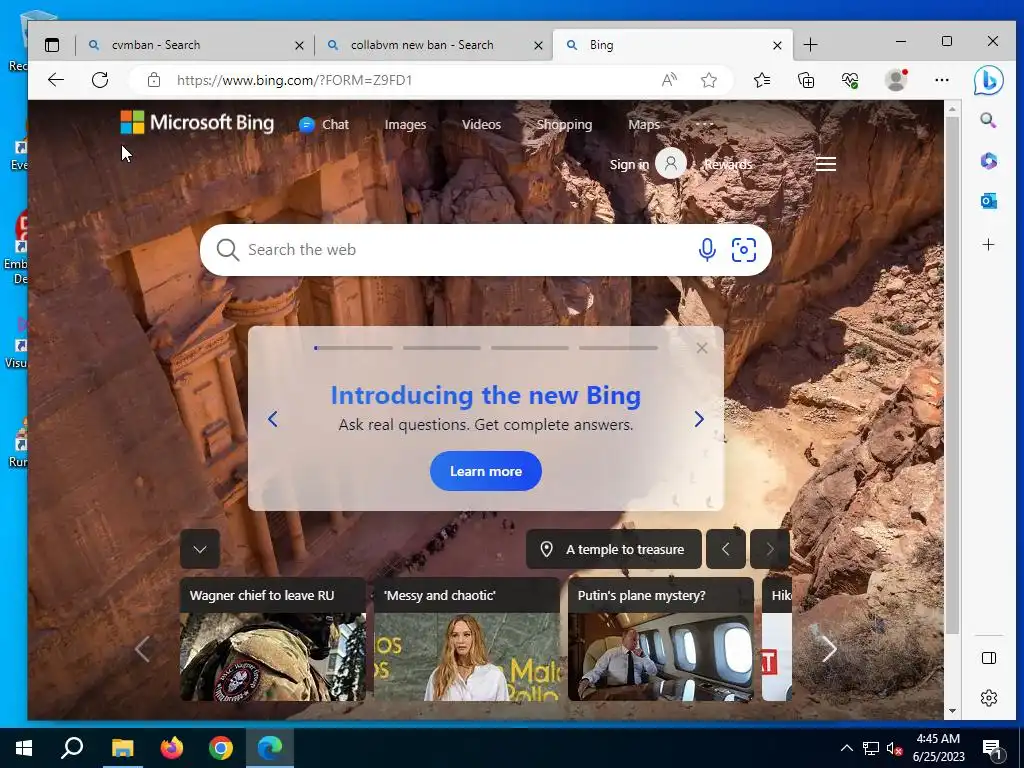Open Browser essentials heart icon

coord(850,80)
